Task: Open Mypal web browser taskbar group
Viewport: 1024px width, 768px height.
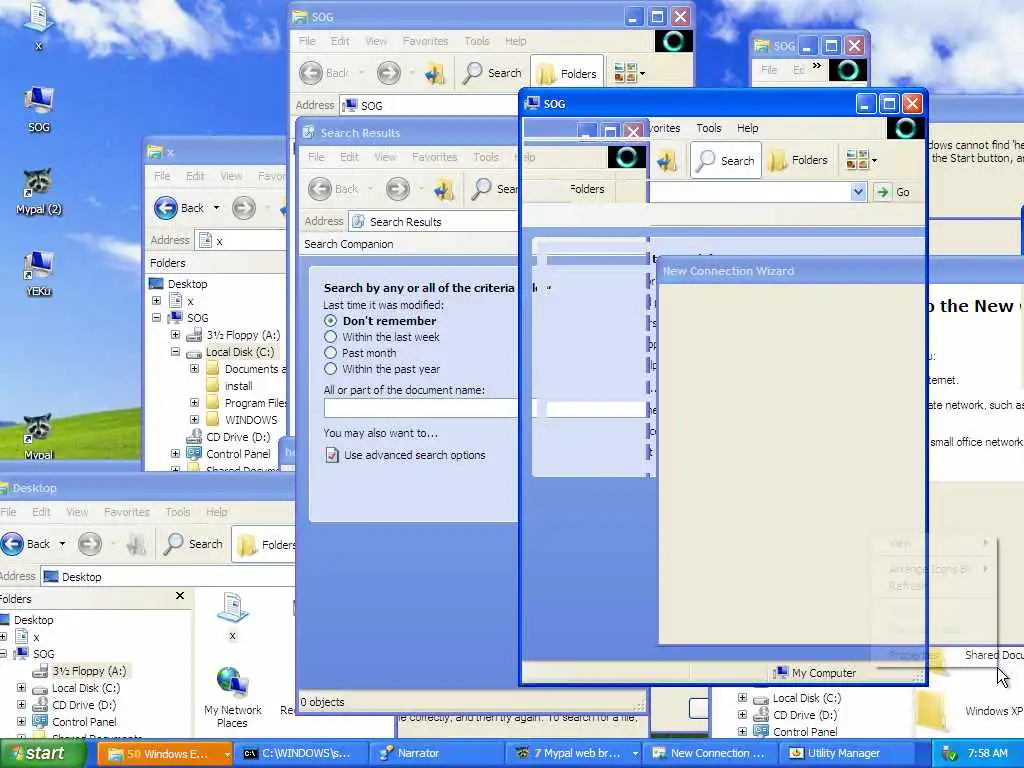Action: pyautogui.click(x=573, y=753)
